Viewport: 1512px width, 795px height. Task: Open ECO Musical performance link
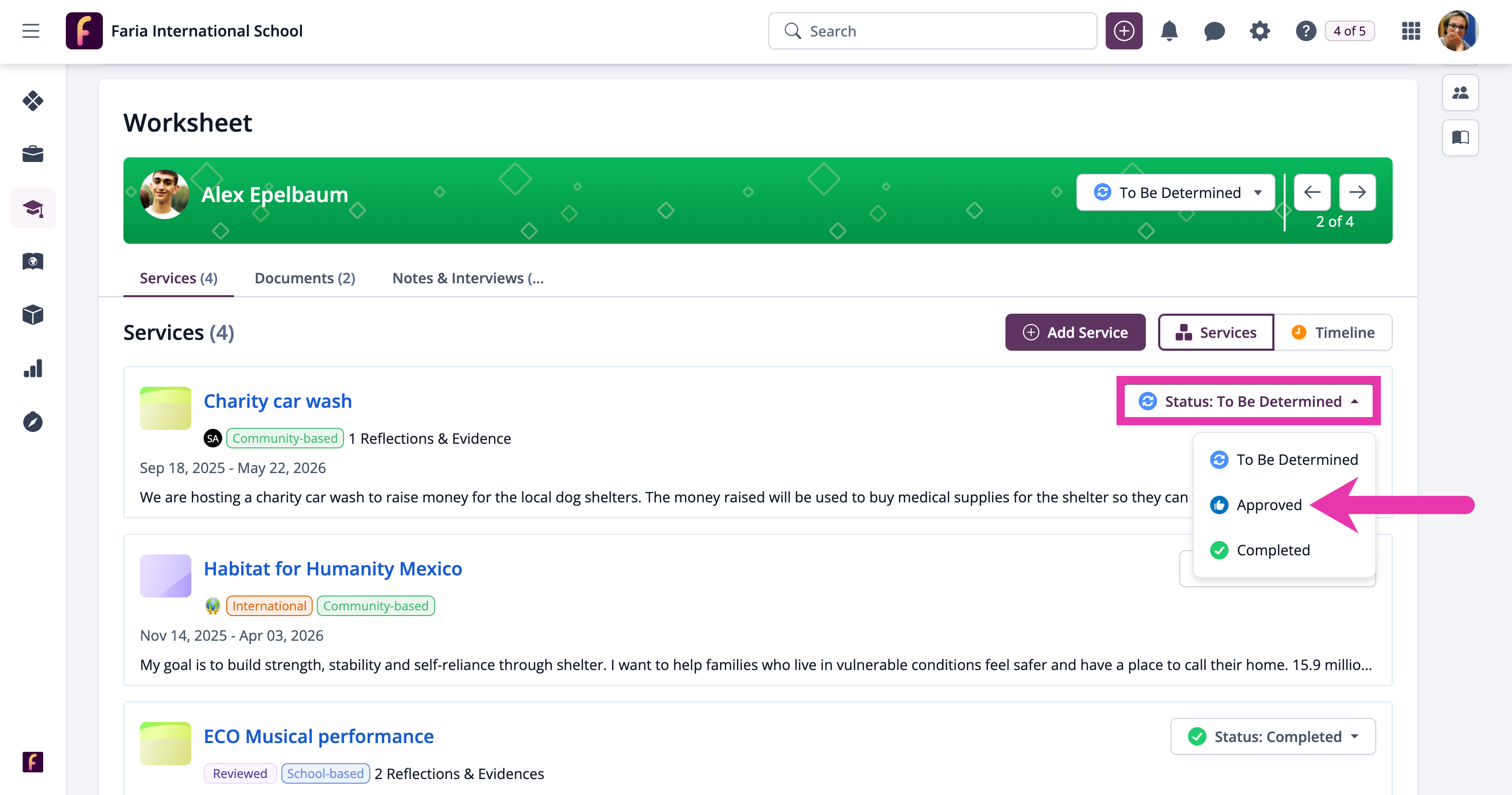tap(319, 736)
